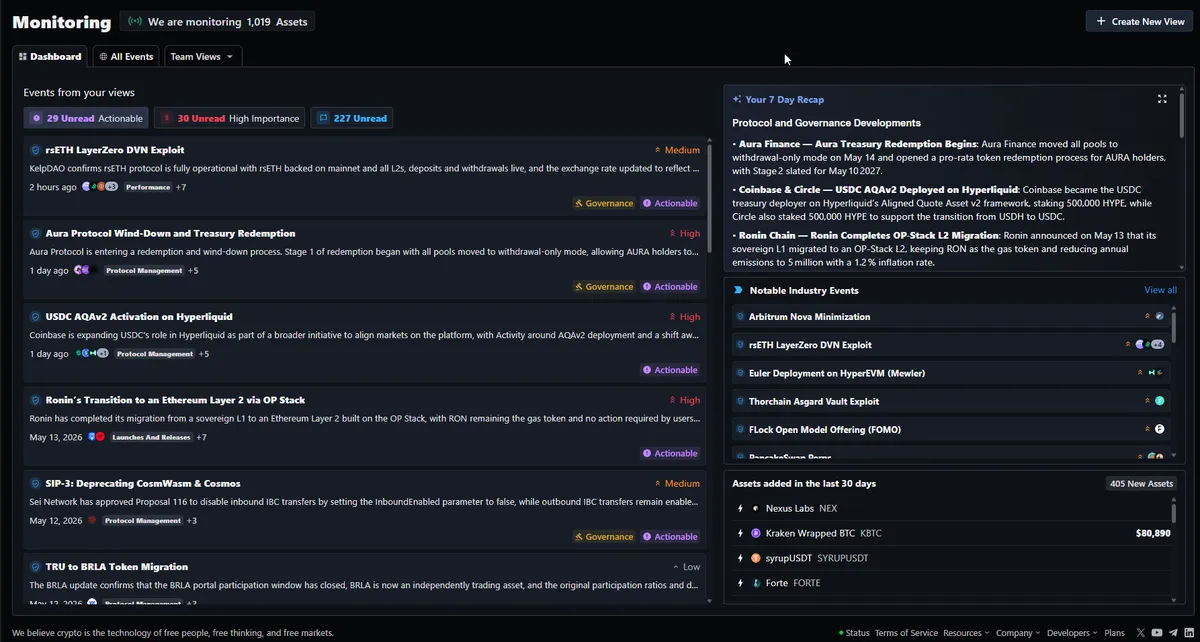Click lightning bolt icon next to Nexus Labs
Viewport: 1200px width, 642px height.
740,508
